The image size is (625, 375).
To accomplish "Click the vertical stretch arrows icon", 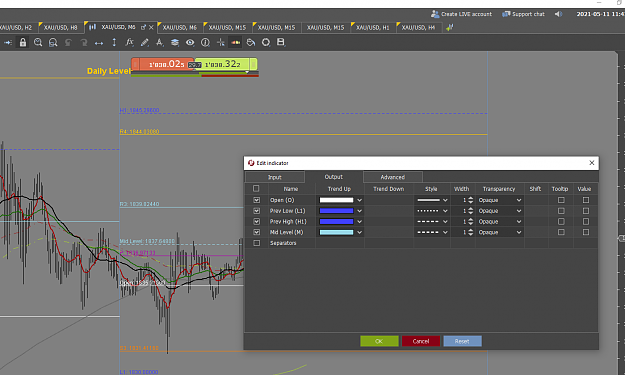I will (114, 42).
